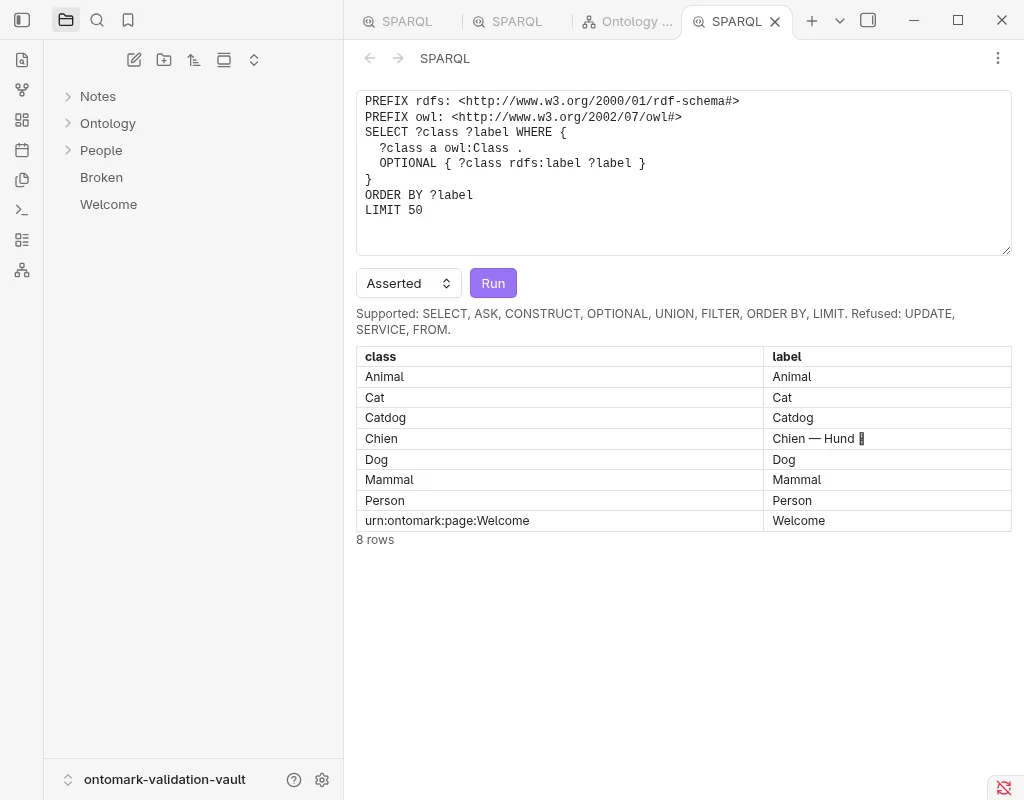This screenshot has height=800, width=1024.
Task: Open the bookmarks icon
Action: click(x=128, y=20)
